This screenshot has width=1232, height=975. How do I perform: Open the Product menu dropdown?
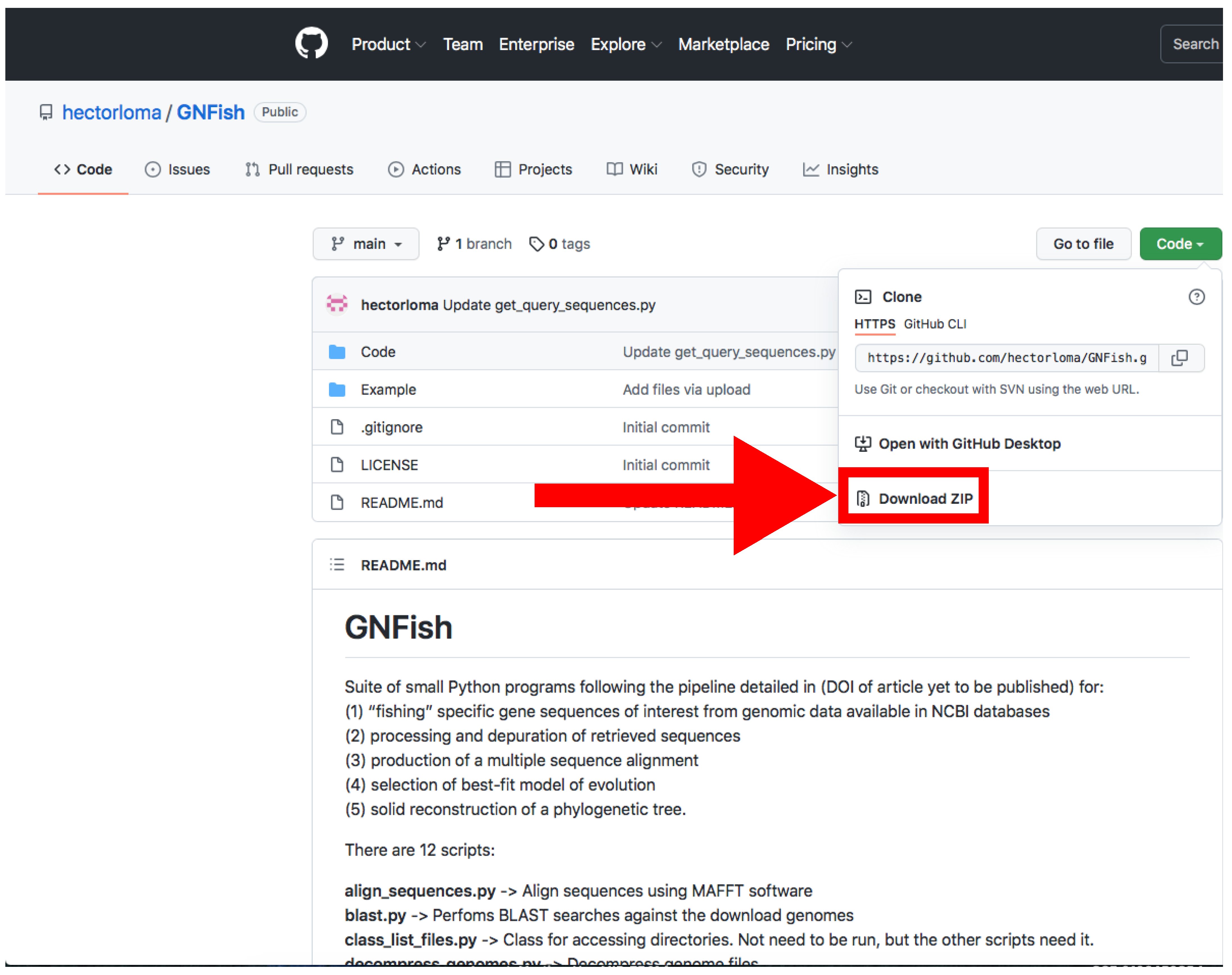[x=388, y=44]
